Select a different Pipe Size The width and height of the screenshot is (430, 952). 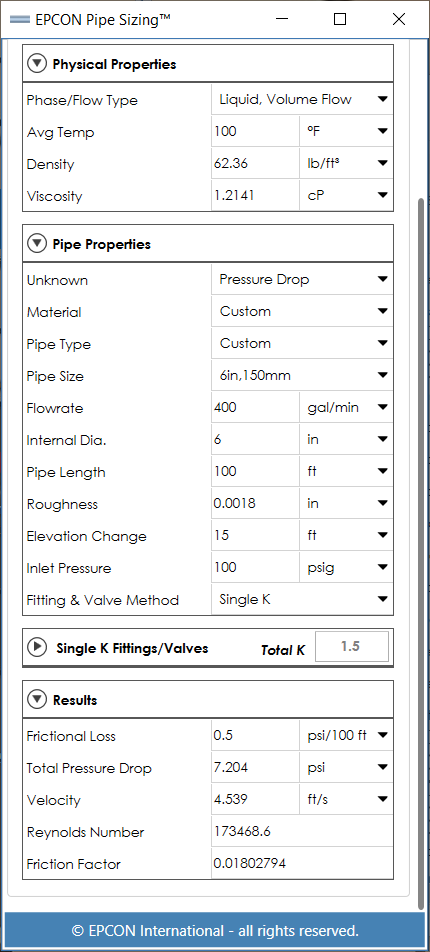302,376
